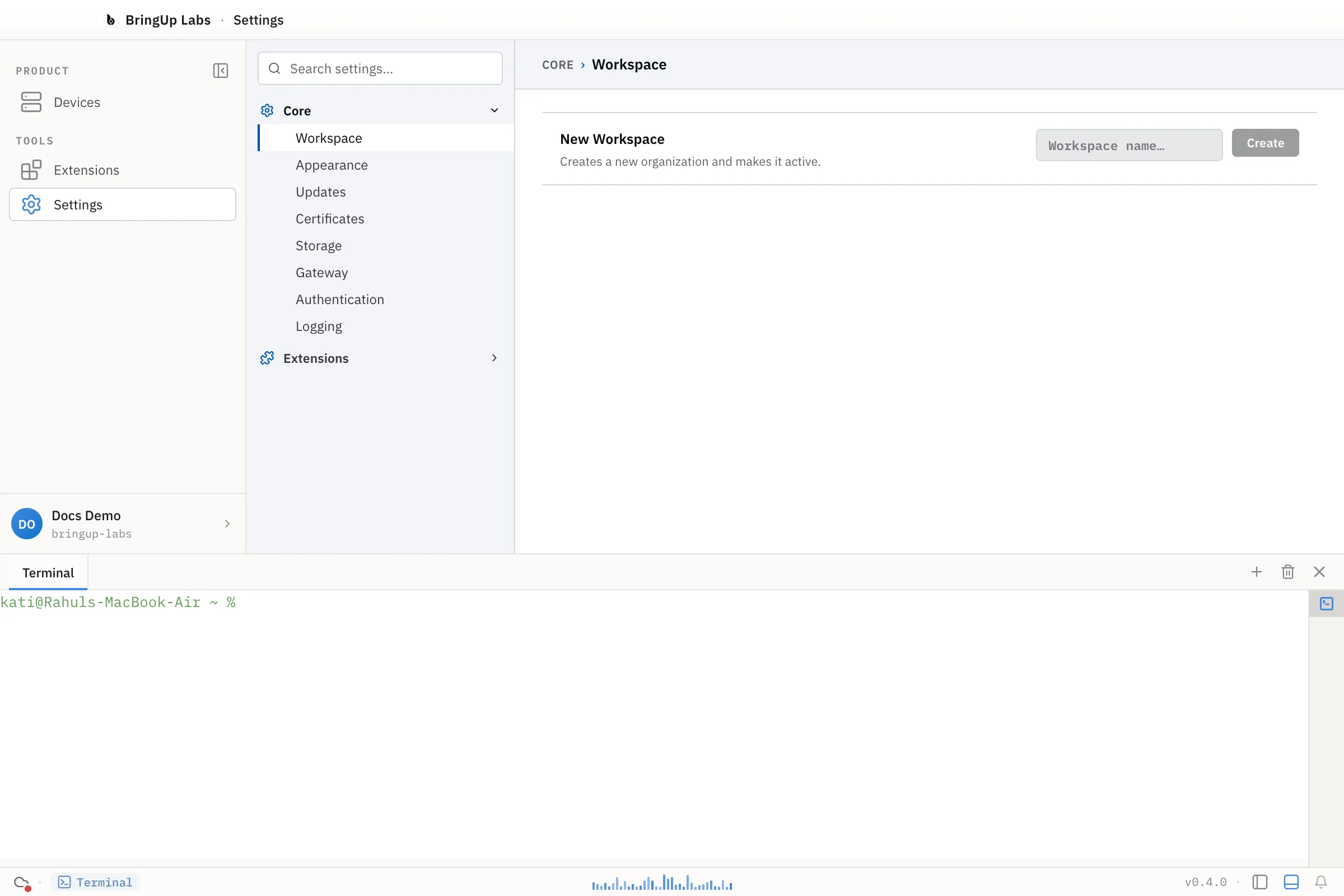
Task: Click the activity graph in status bar
Action: 662,883
